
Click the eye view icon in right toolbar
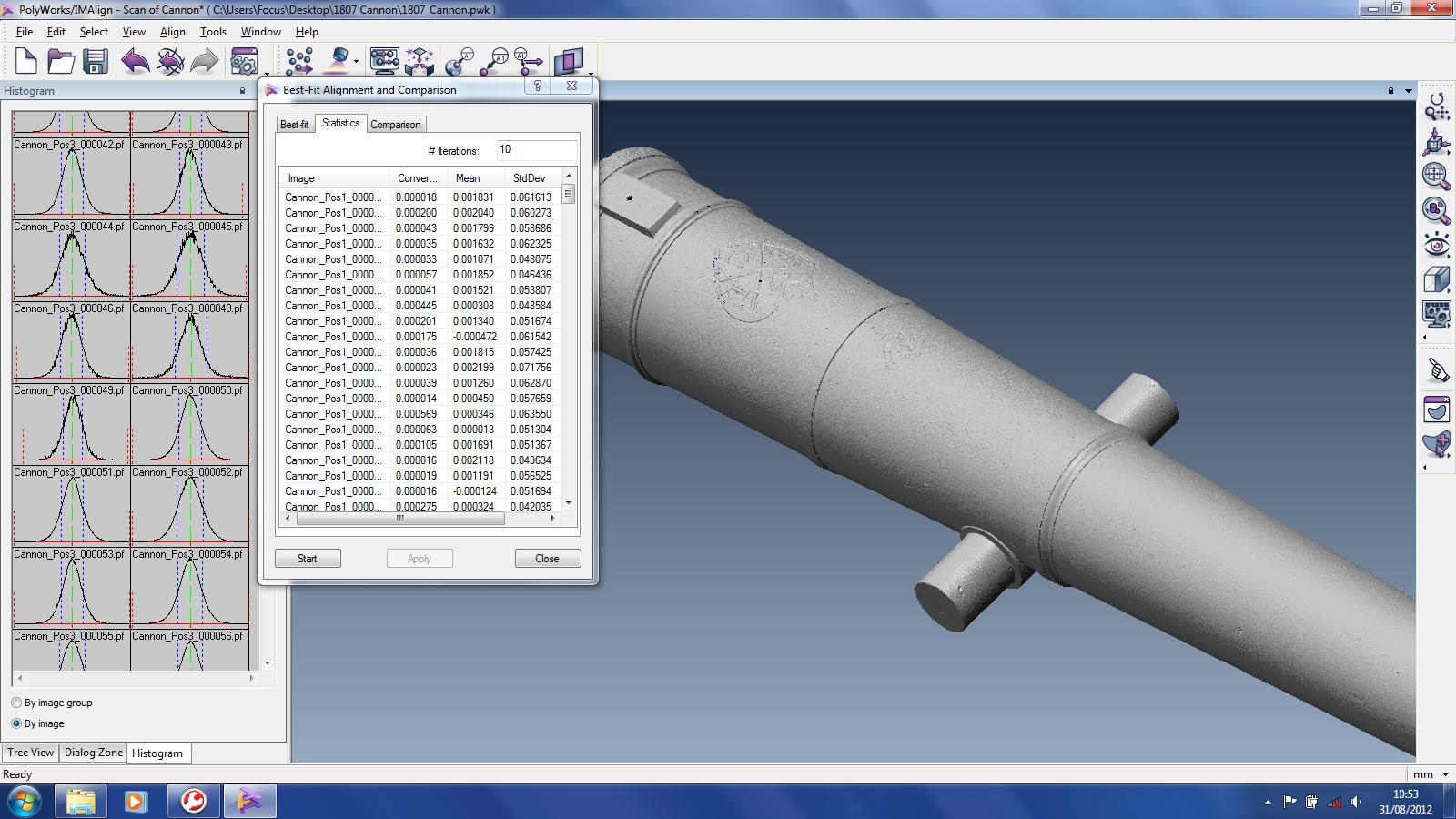coord(1436,245)
